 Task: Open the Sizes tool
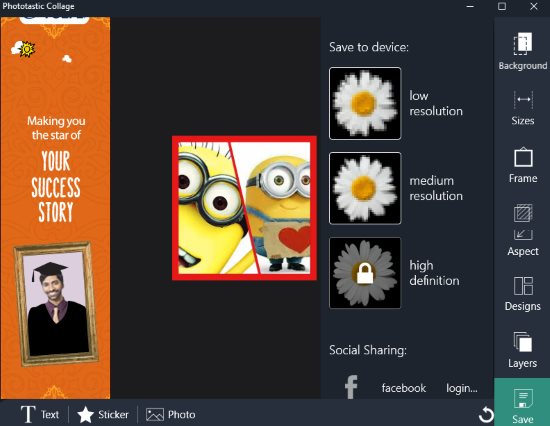pyautogui.click(x=523, y=108)
